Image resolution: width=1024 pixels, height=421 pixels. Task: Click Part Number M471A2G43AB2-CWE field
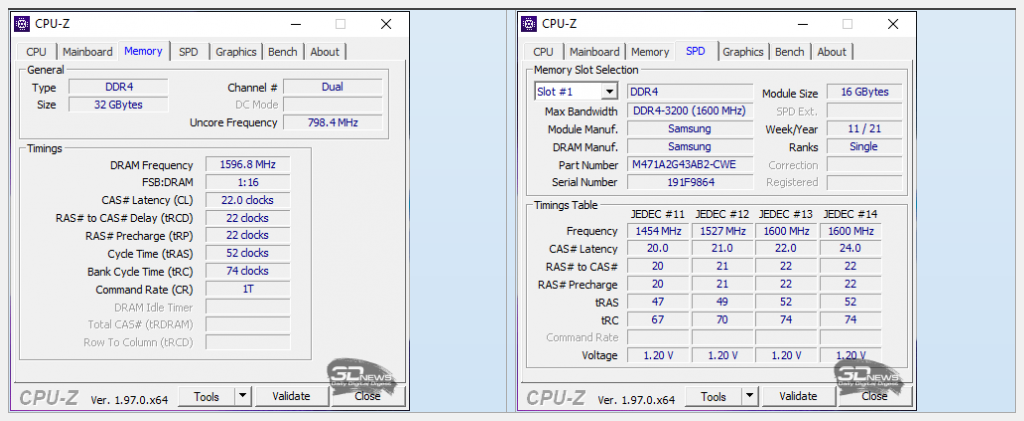[690, 164]
